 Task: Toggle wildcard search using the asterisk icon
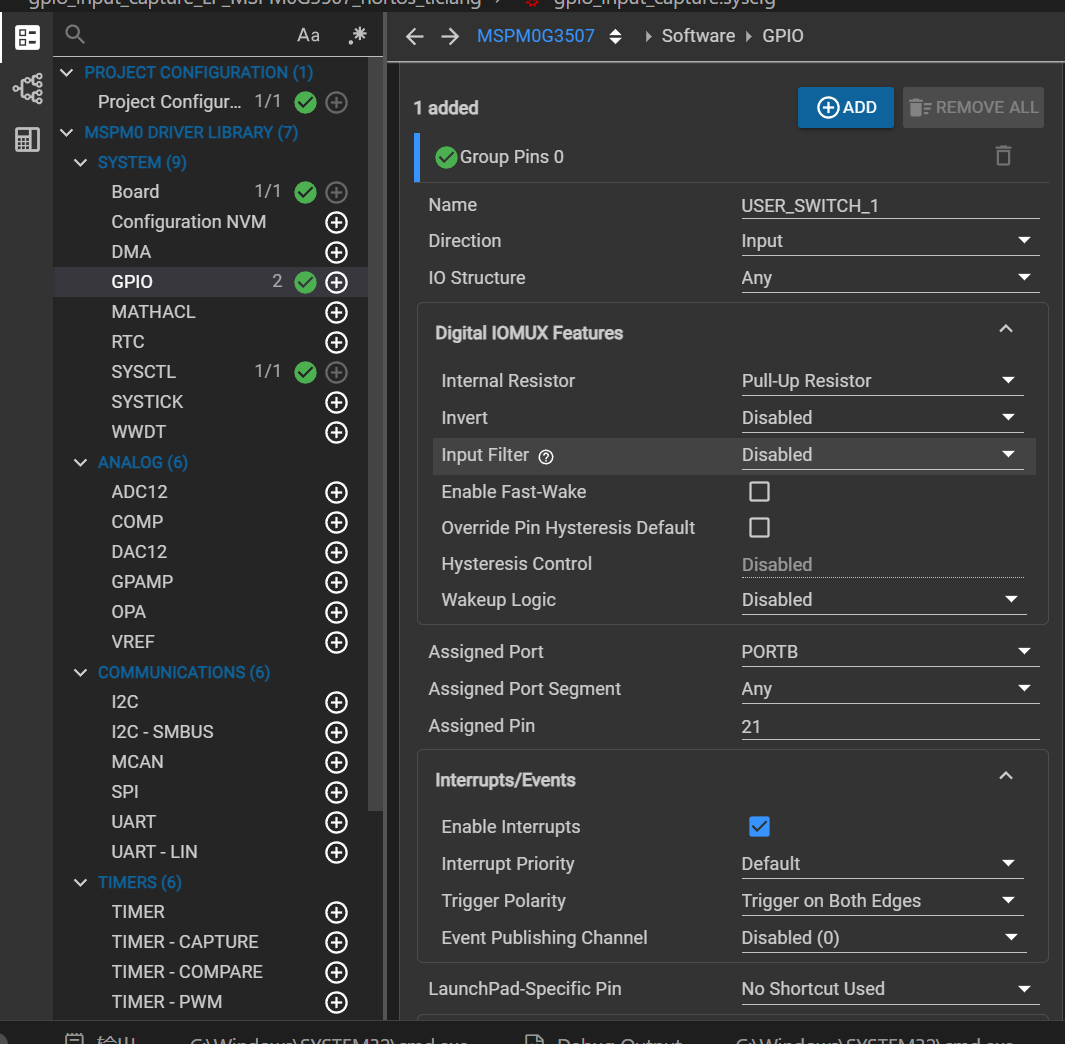pyautogui.click(x=357, y=34)
